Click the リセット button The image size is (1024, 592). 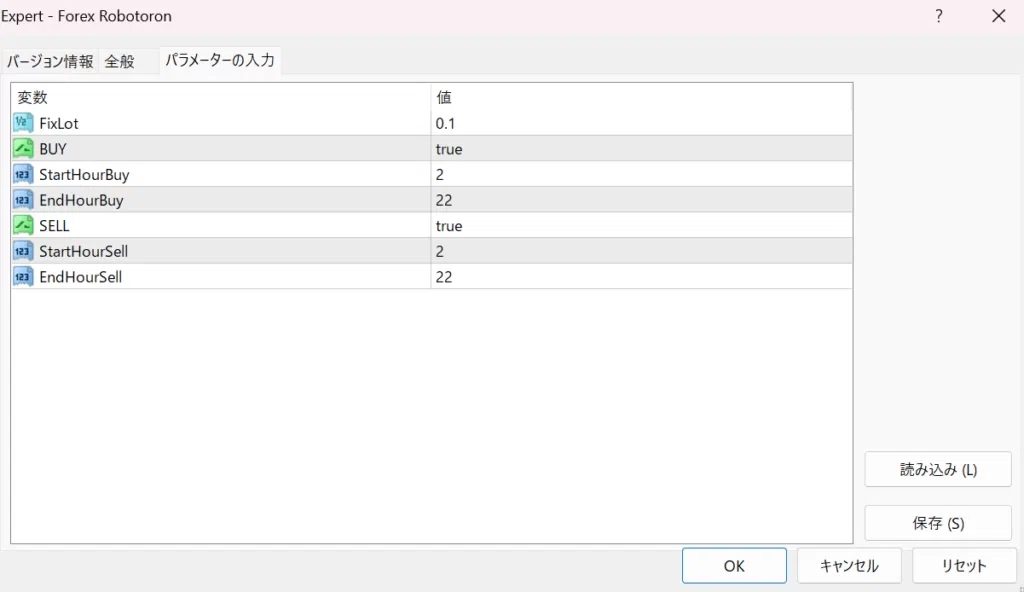point(964,566)
